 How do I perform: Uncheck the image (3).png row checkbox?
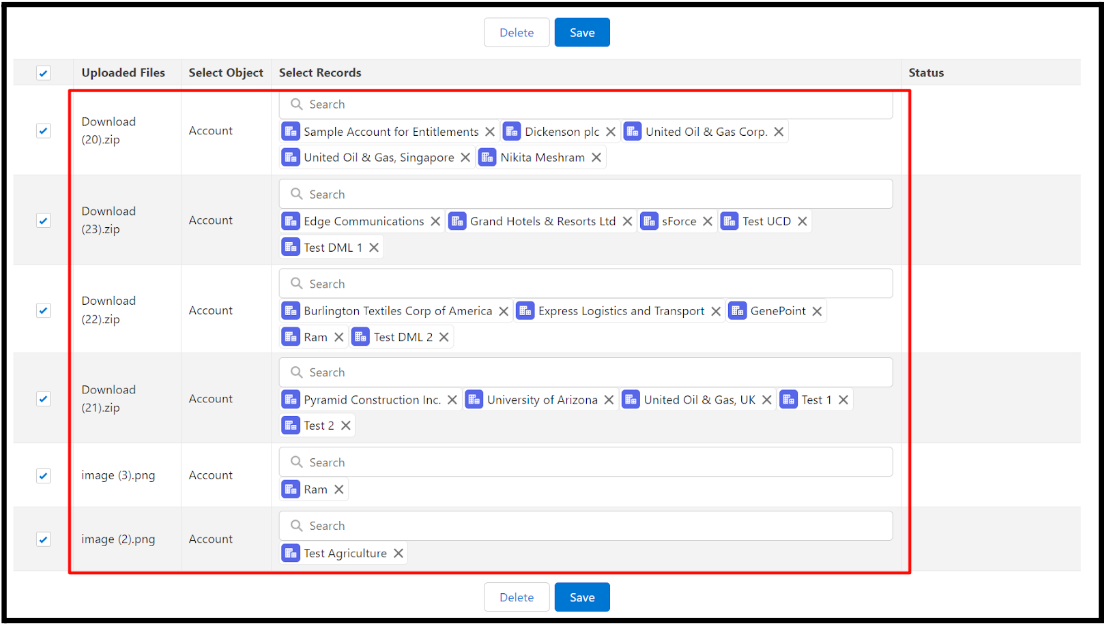[x=44, y=475]
